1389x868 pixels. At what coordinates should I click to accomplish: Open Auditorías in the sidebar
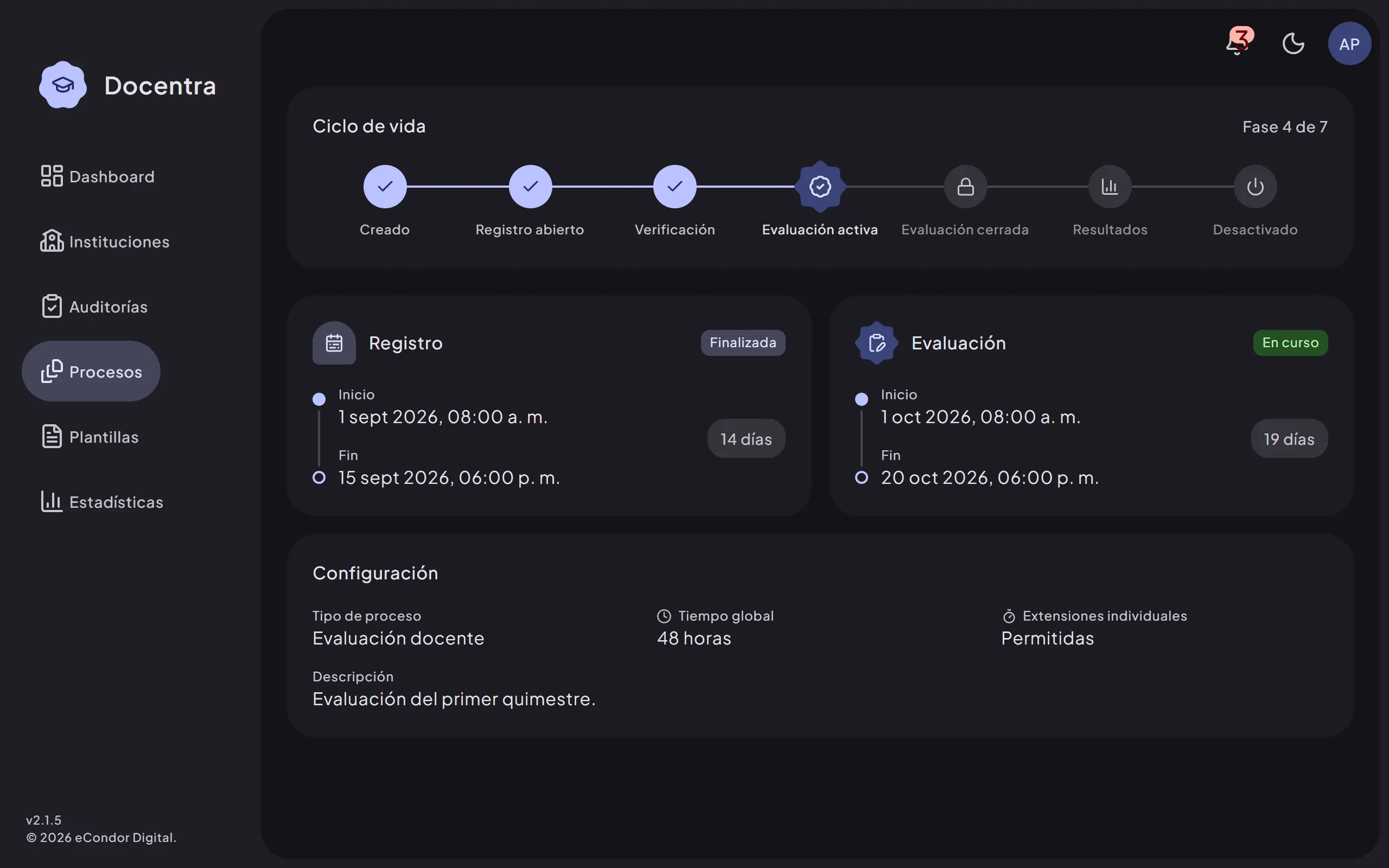[93, 307]
